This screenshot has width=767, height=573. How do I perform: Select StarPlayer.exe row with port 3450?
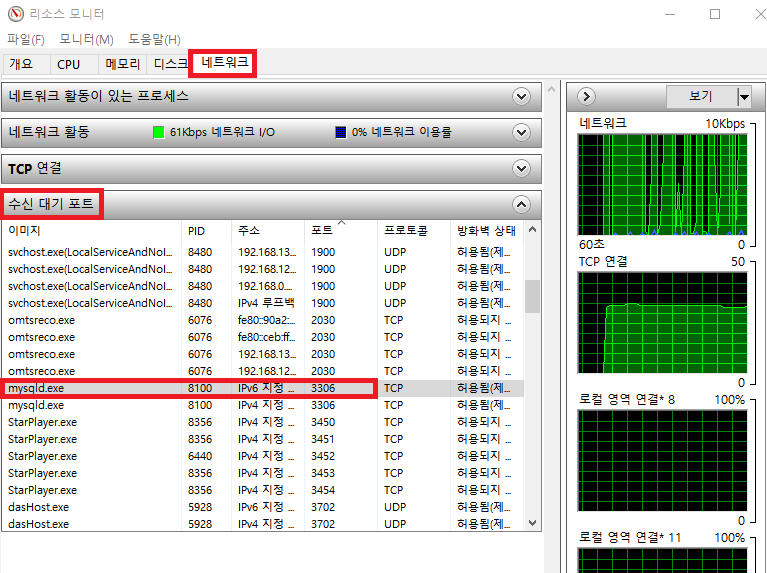(263, 422)
